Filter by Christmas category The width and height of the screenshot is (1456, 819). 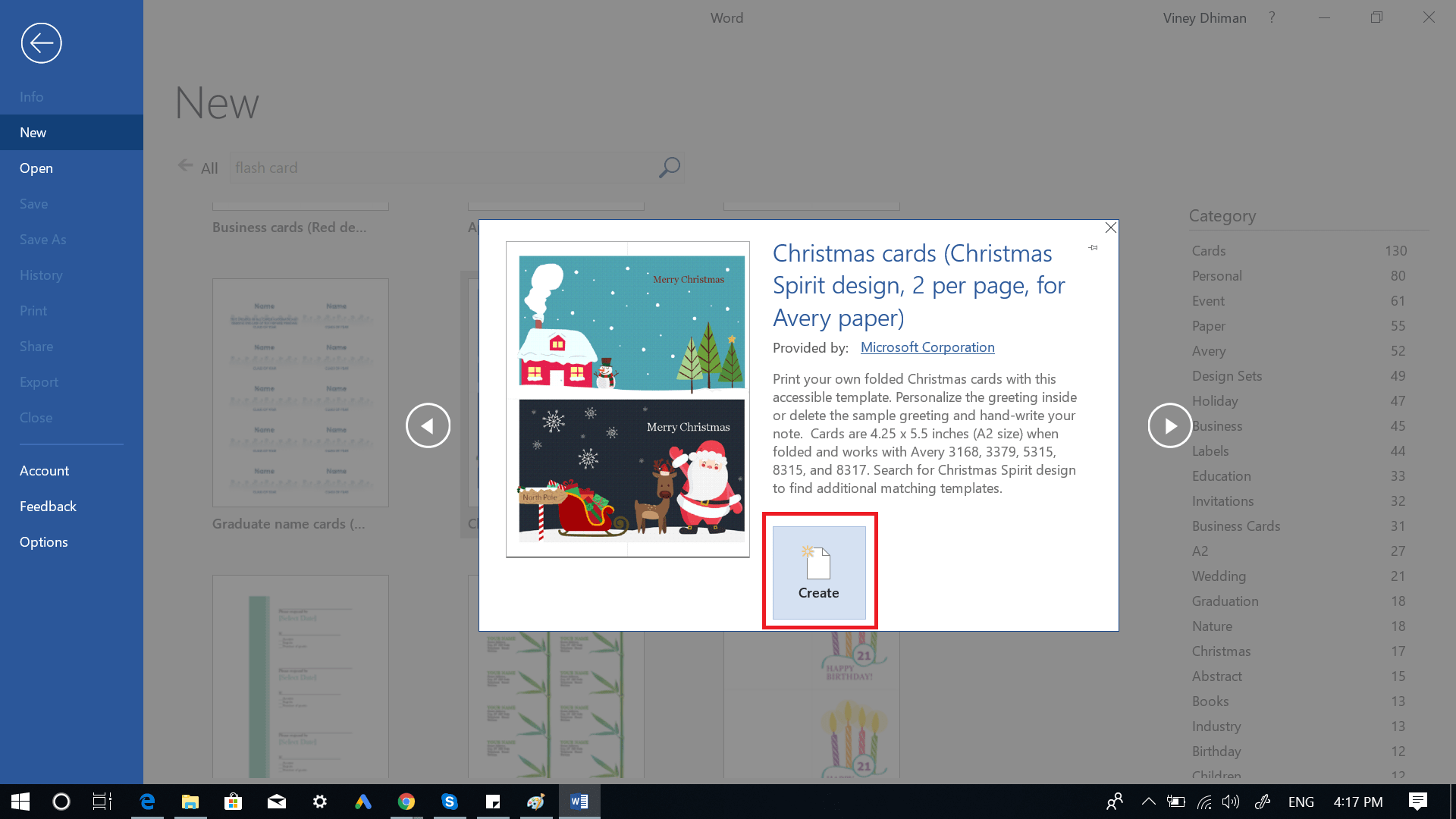[x=1299, y=651]
